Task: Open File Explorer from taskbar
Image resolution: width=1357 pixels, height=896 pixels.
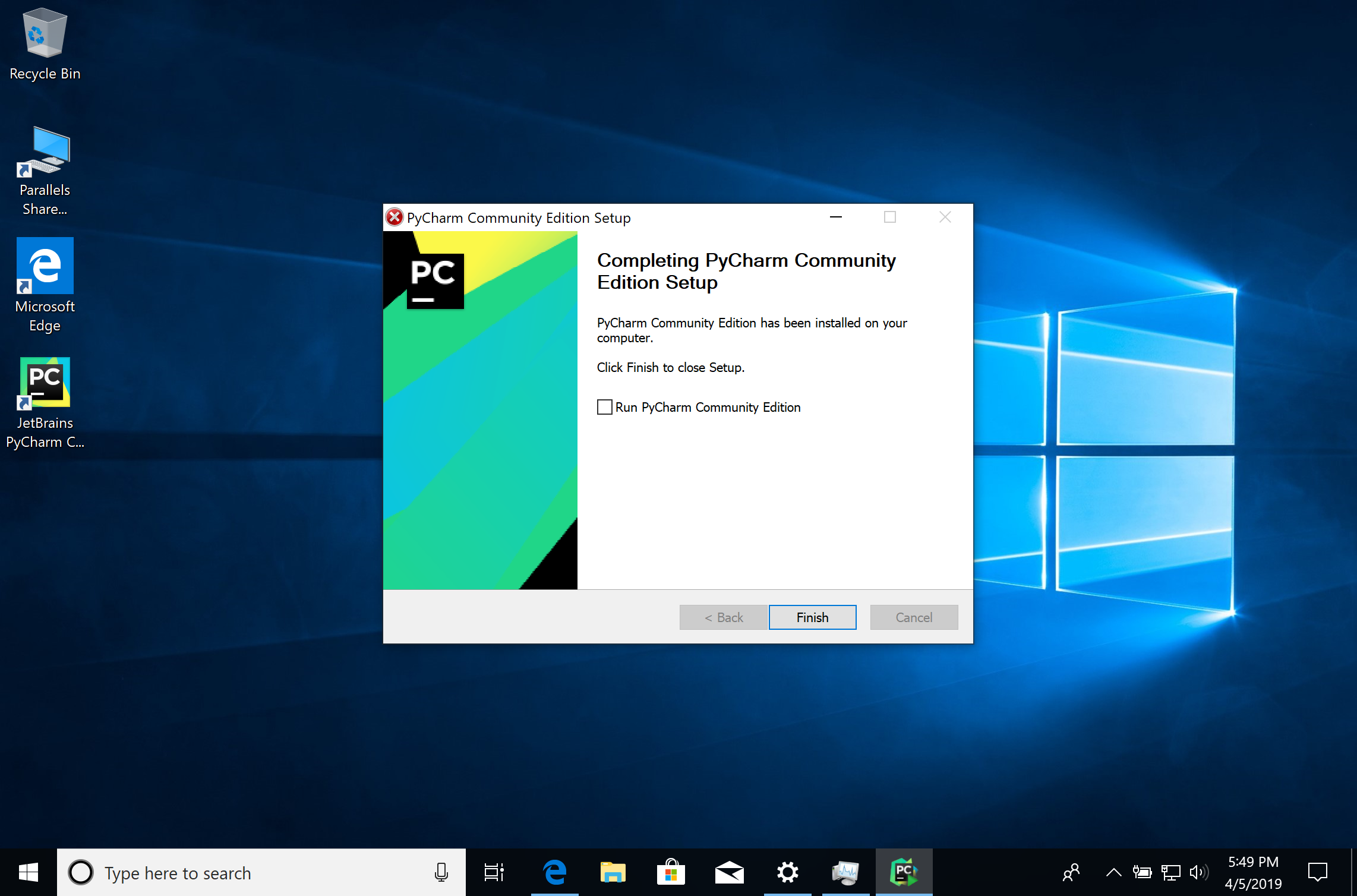Action: pos(613,872)
